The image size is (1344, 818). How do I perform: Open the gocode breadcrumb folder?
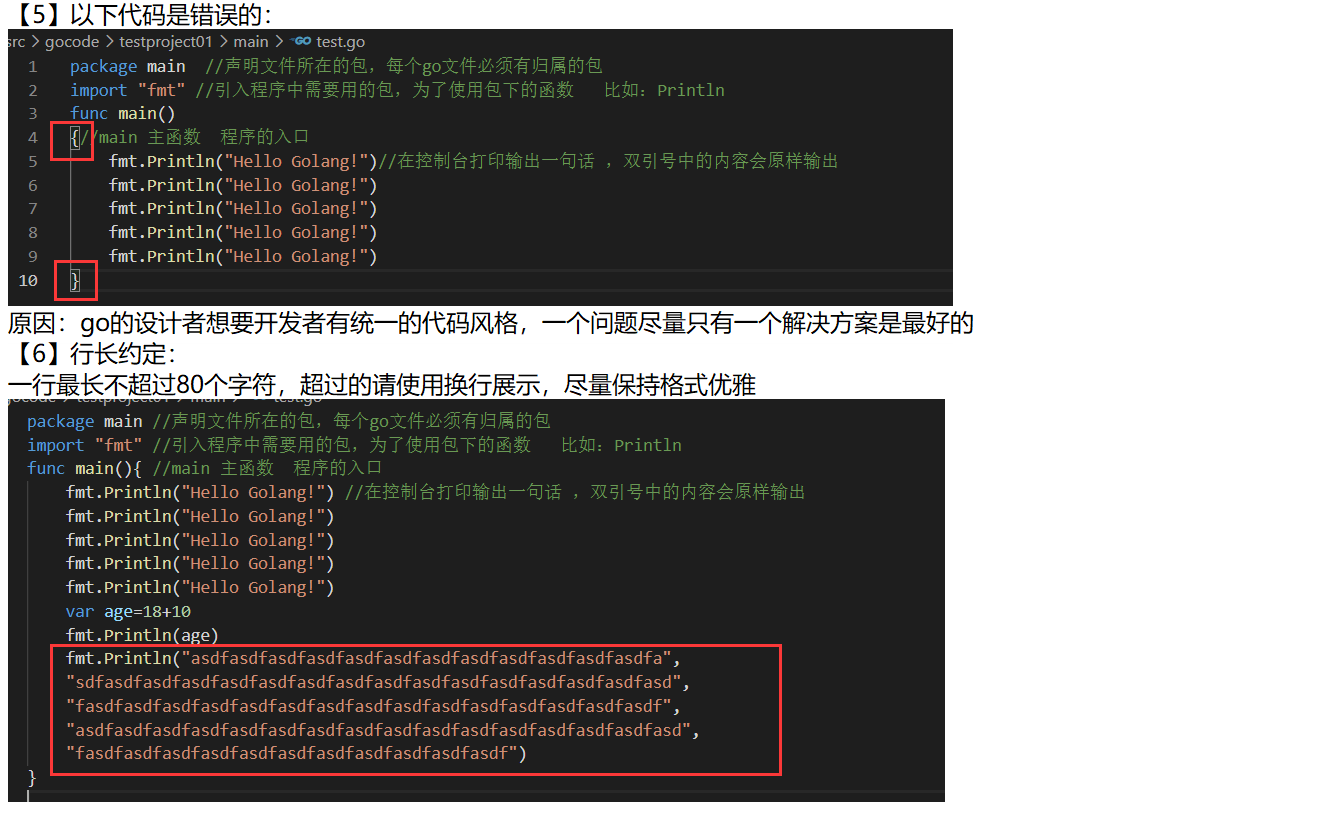click(x=72, y=42)
